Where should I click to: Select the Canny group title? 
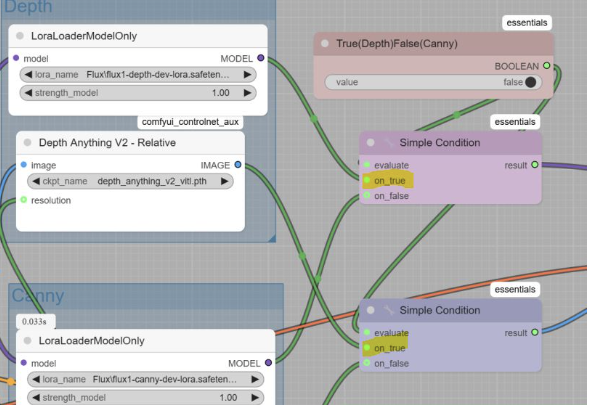tap(38, 295)
